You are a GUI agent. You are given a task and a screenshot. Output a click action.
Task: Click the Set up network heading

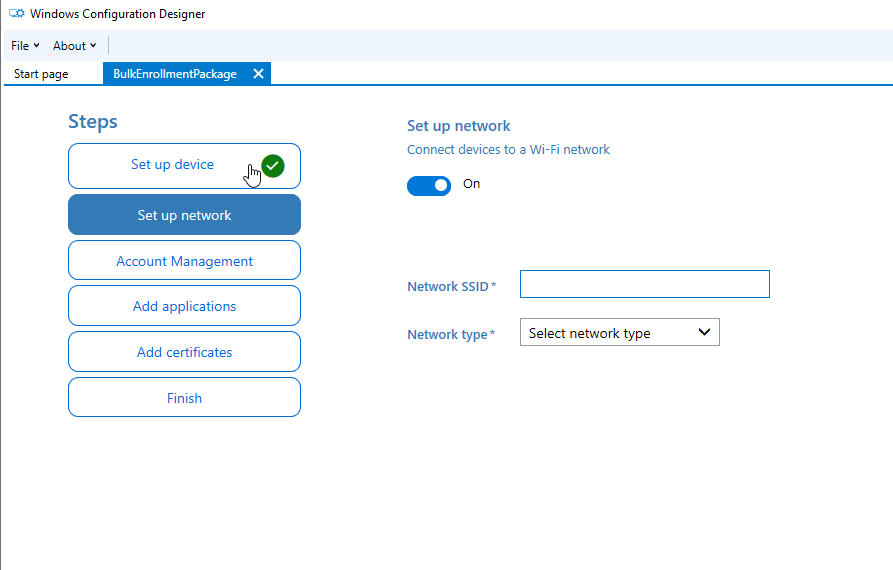click(x=458, y=126)
